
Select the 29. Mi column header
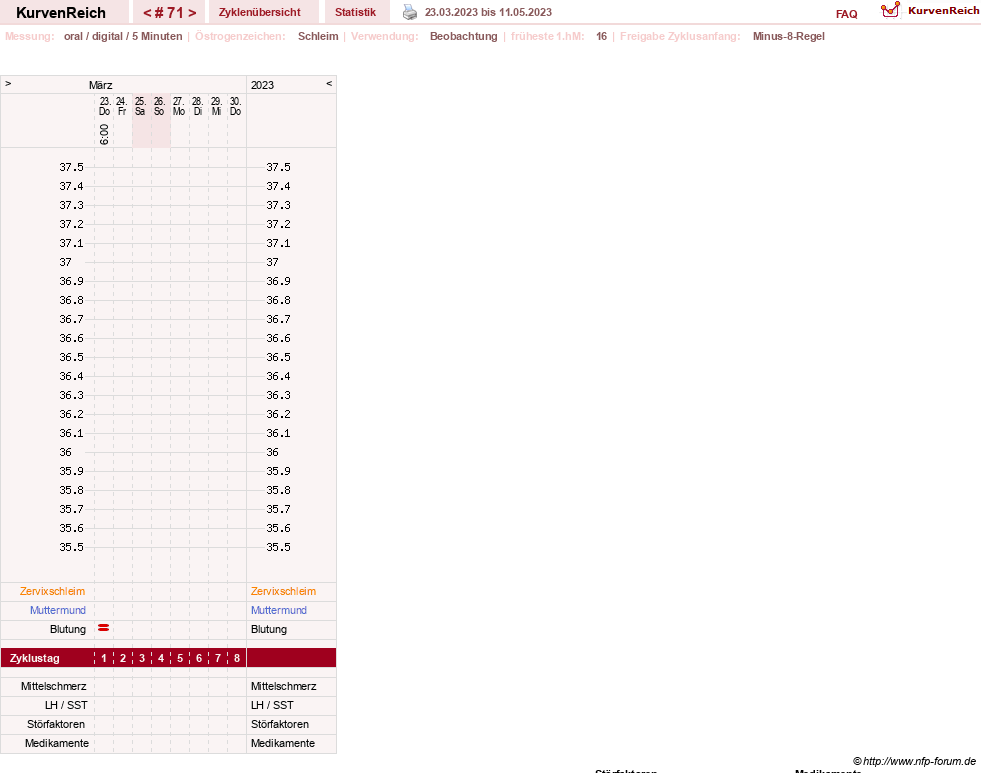click(x=216, y=106)
